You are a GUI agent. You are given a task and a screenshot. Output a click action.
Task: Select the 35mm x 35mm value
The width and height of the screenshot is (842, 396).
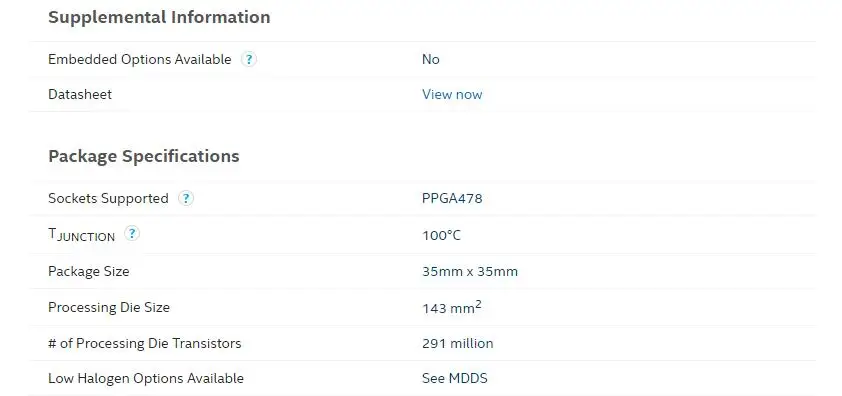[x=470, y=271]
